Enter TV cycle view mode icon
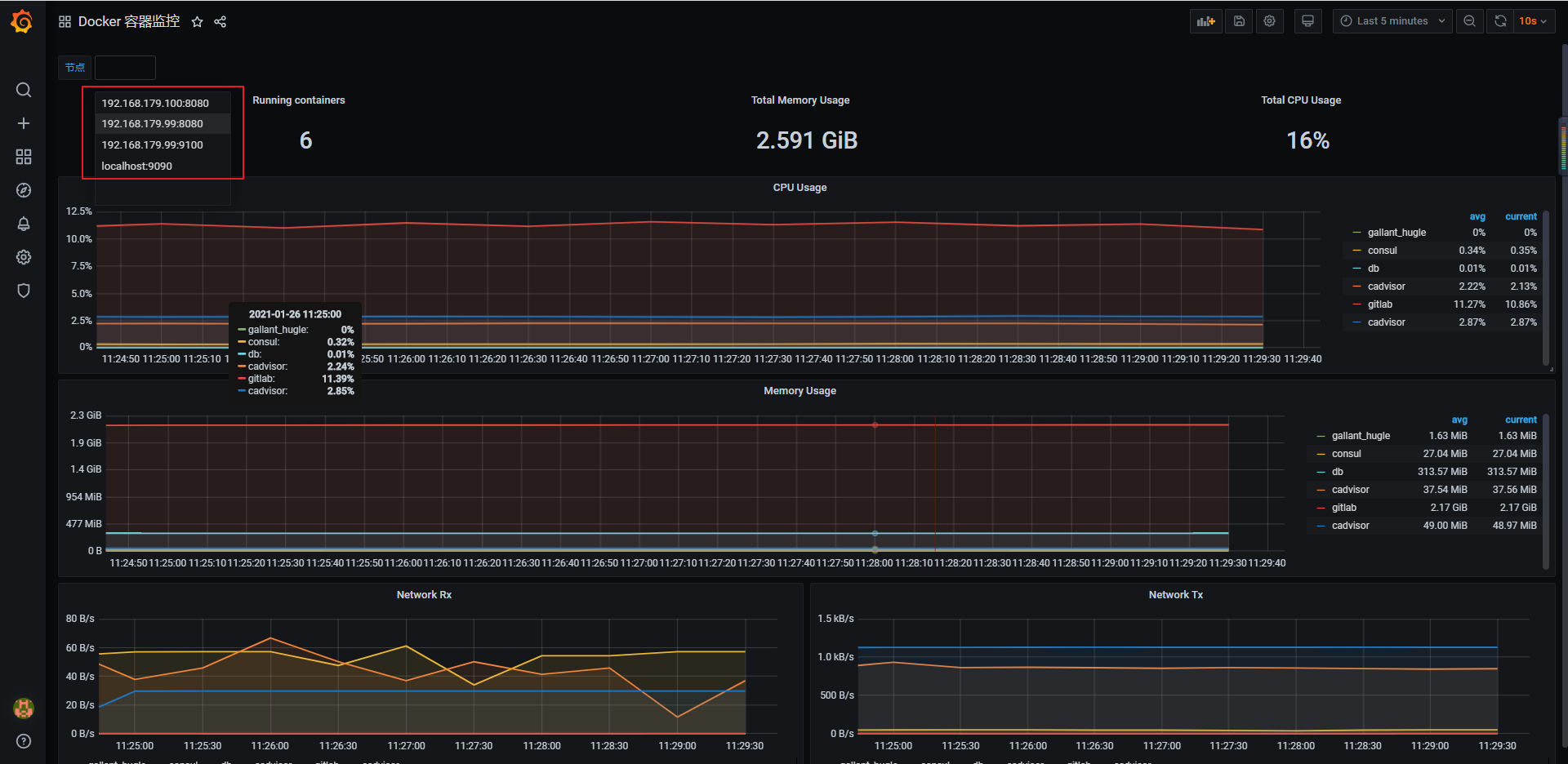 tap(1307, 20)
